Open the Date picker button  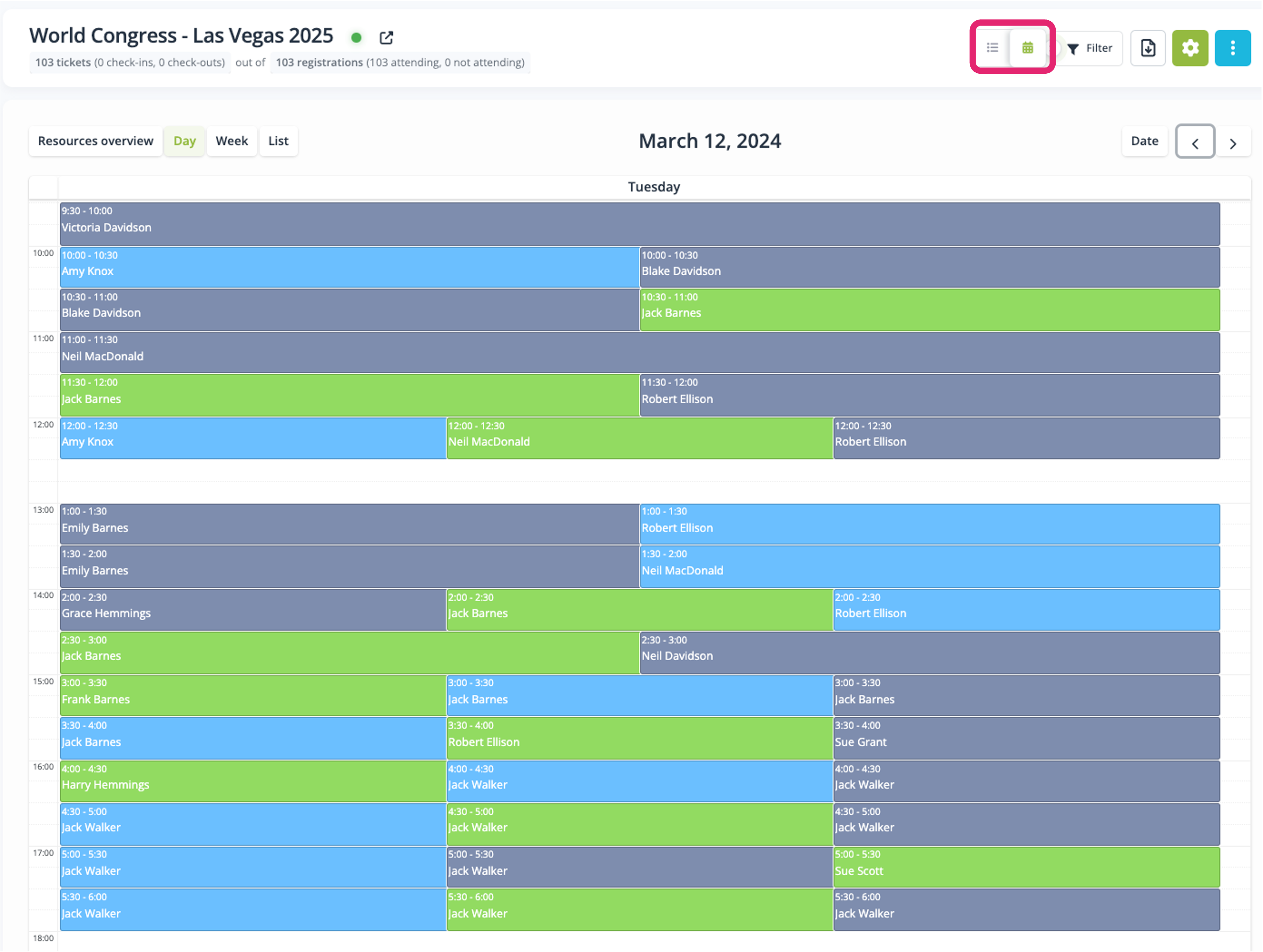(1144, 141)
